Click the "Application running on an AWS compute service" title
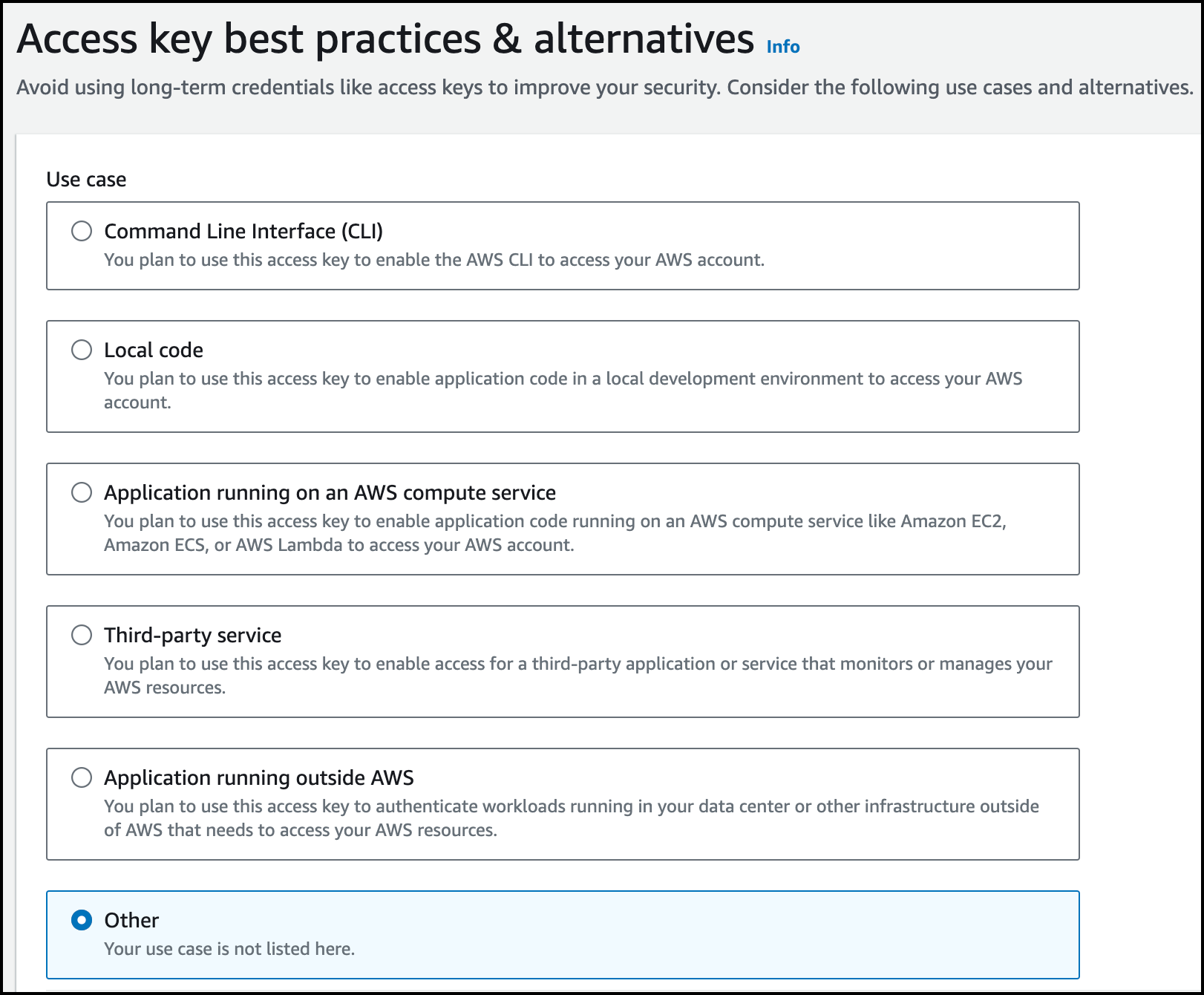Viewport: 1204px width, 995px height. click(x=330, y=492)
